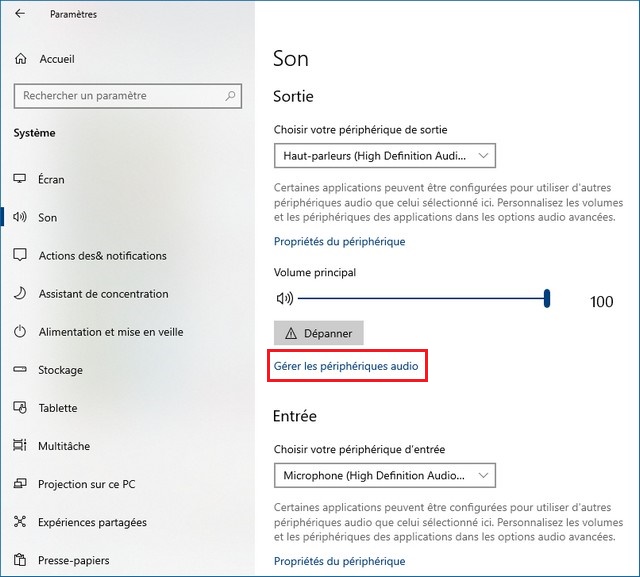Click the Volume principal slider handle
Screen dimensions: 640x577
(x=547, y=298)
